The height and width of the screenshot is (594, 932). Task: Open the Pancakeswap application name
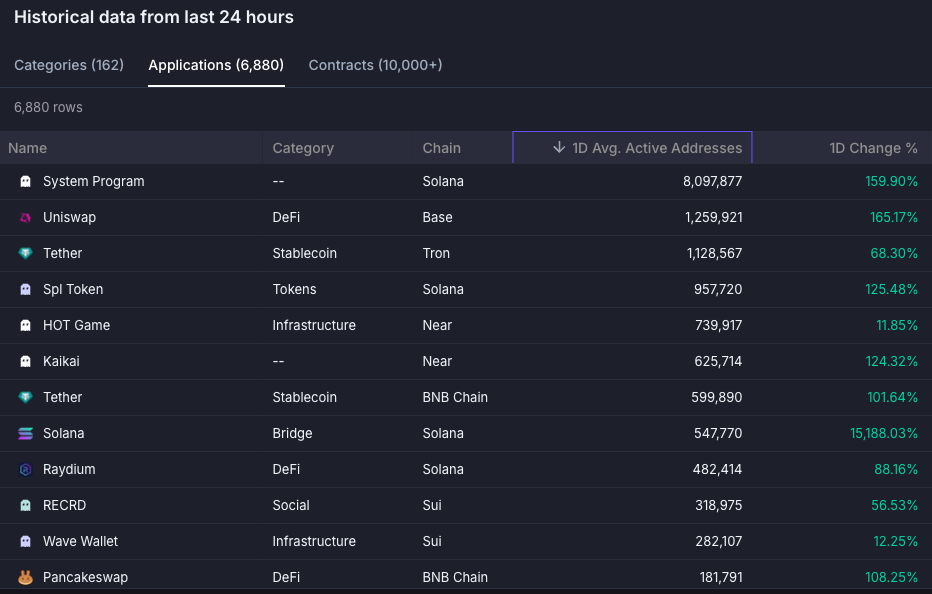coord(85,577)
